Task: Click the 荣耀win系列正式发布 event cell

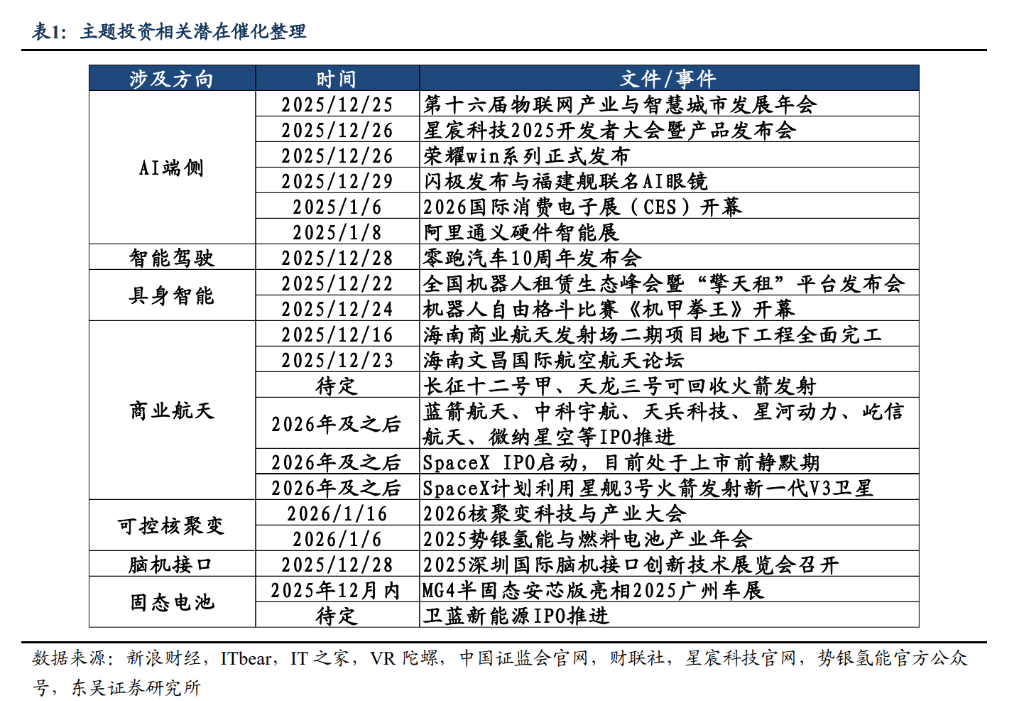Action: [669, 155]
